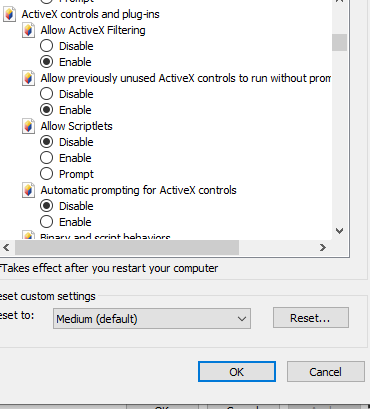Open the Reset to Medium (default) dropdown
The image size is (370, 409).
coord(152,319)
